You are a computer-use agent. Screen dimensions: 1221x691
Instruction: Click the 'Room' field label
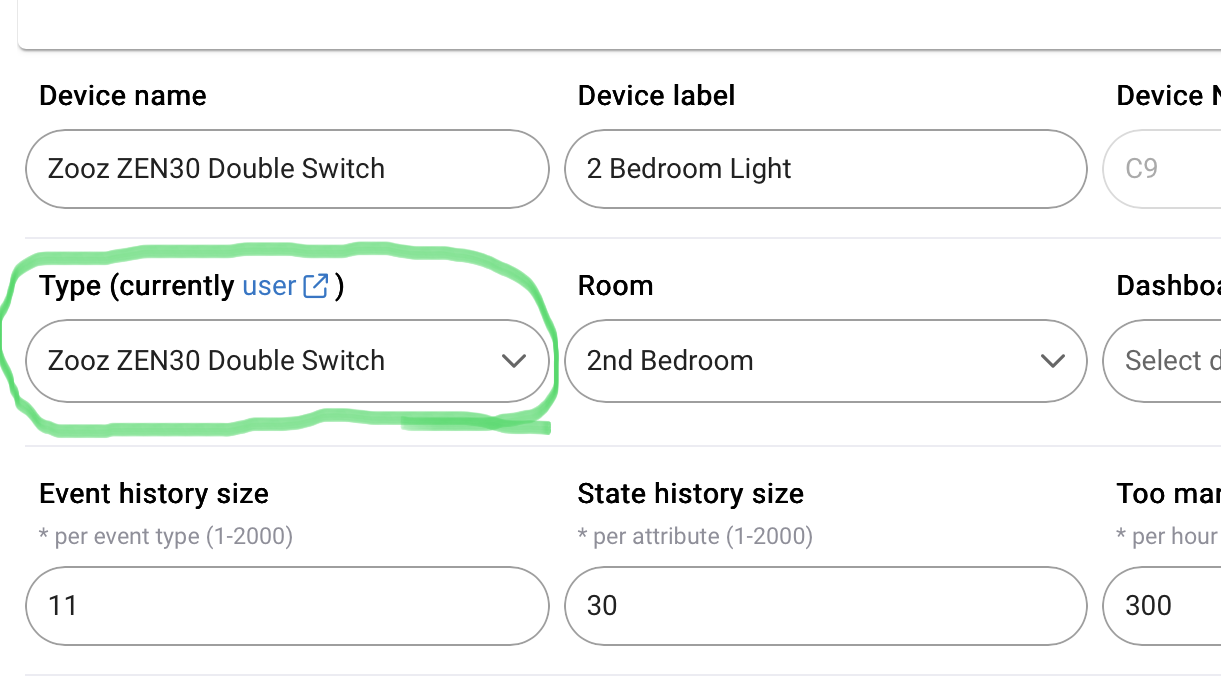point(615,286)
